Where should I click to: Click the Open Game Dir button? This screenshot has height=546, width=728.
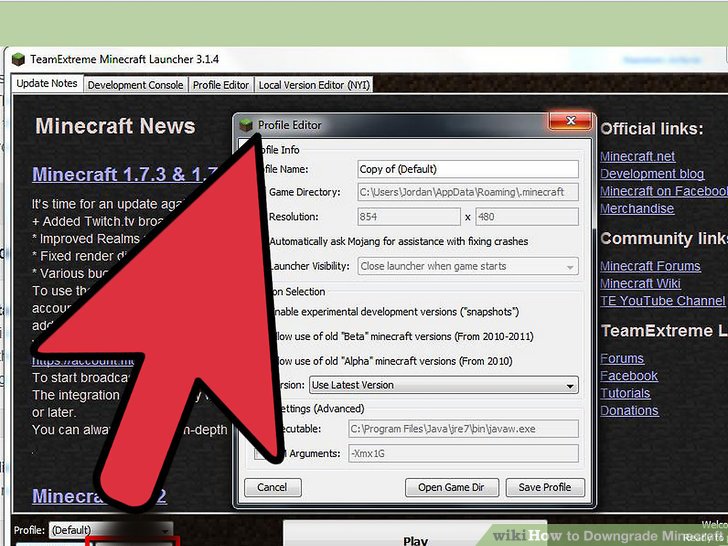click(x=452, y=488)
